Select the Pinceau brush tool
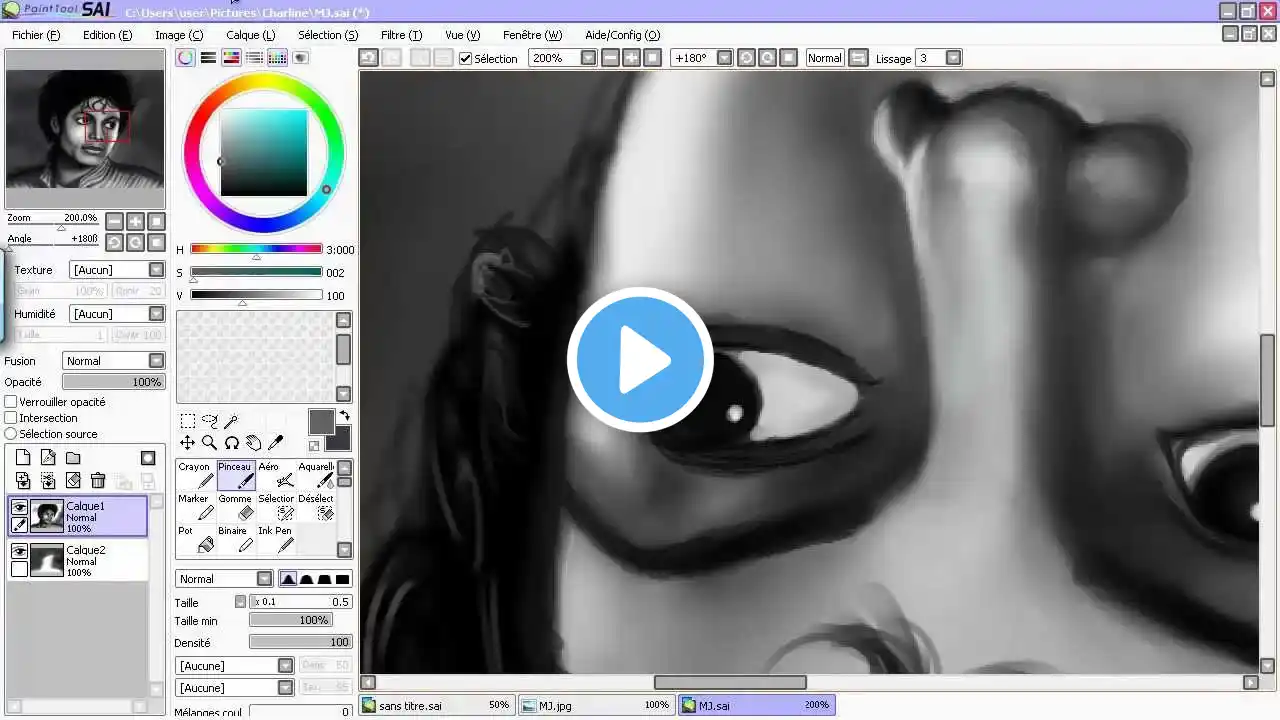Image resolution: width=1280 pixels, height=720 pixels. [x=236, y=475]
